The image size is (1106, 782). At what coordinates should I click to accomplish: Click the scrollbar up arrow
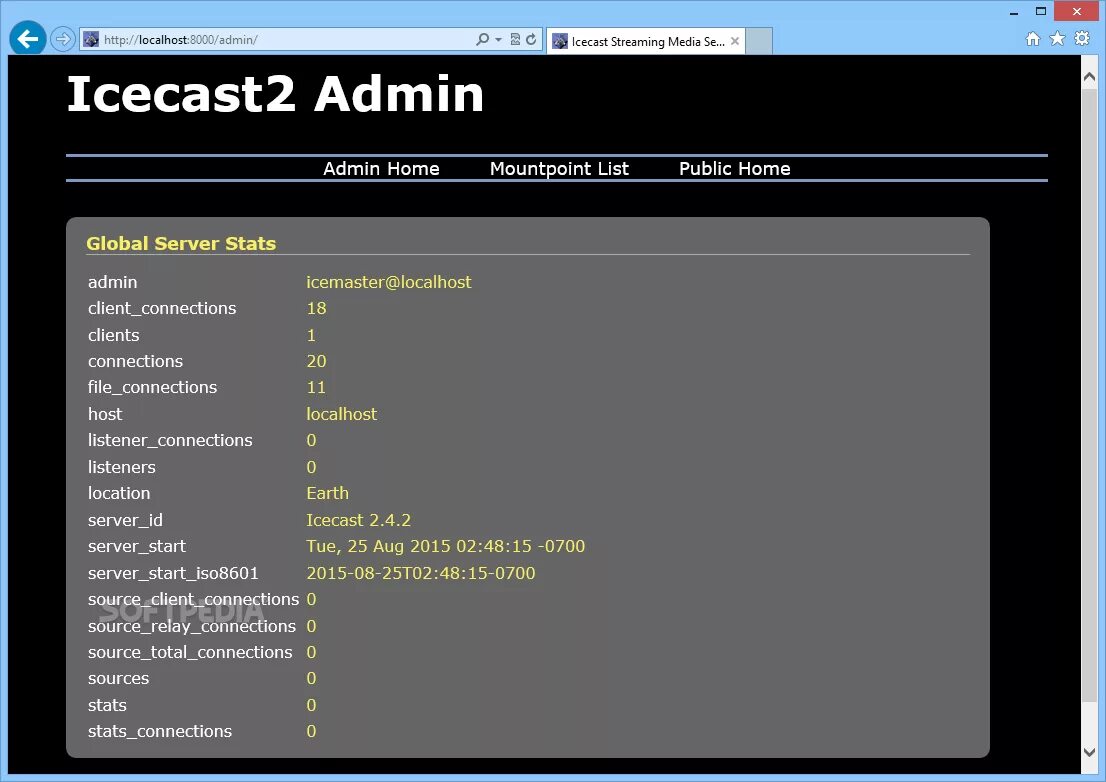[x=1089, y=76]
